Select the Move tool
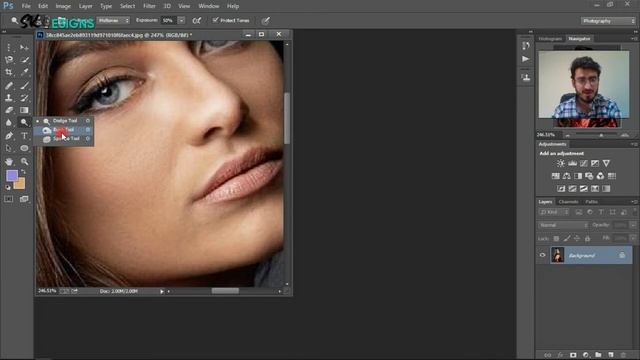The image size is (640, 360). pos(24,48)
